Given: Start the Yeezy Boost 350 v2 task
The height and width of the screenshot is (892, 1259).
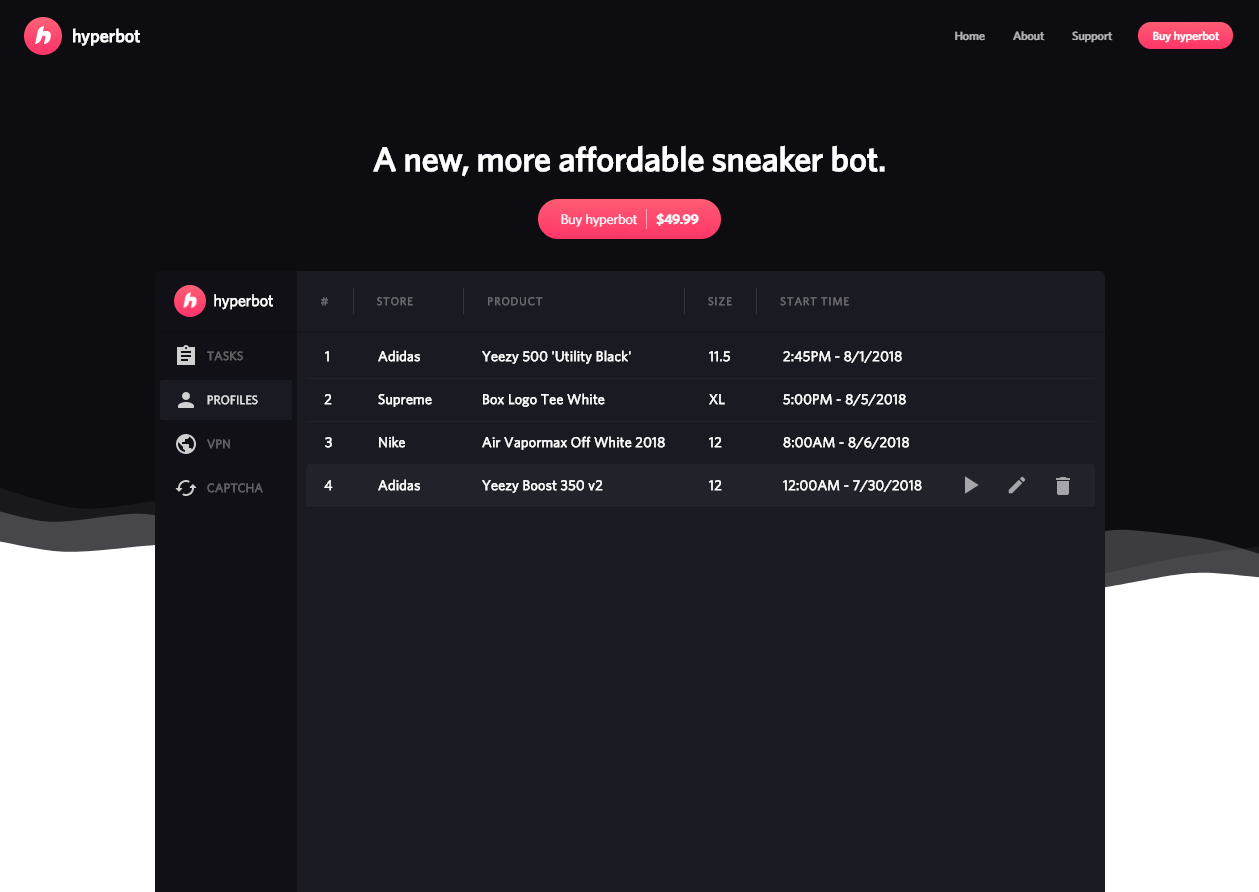Looking at the screenshot, I should click(x=971, y=486).
